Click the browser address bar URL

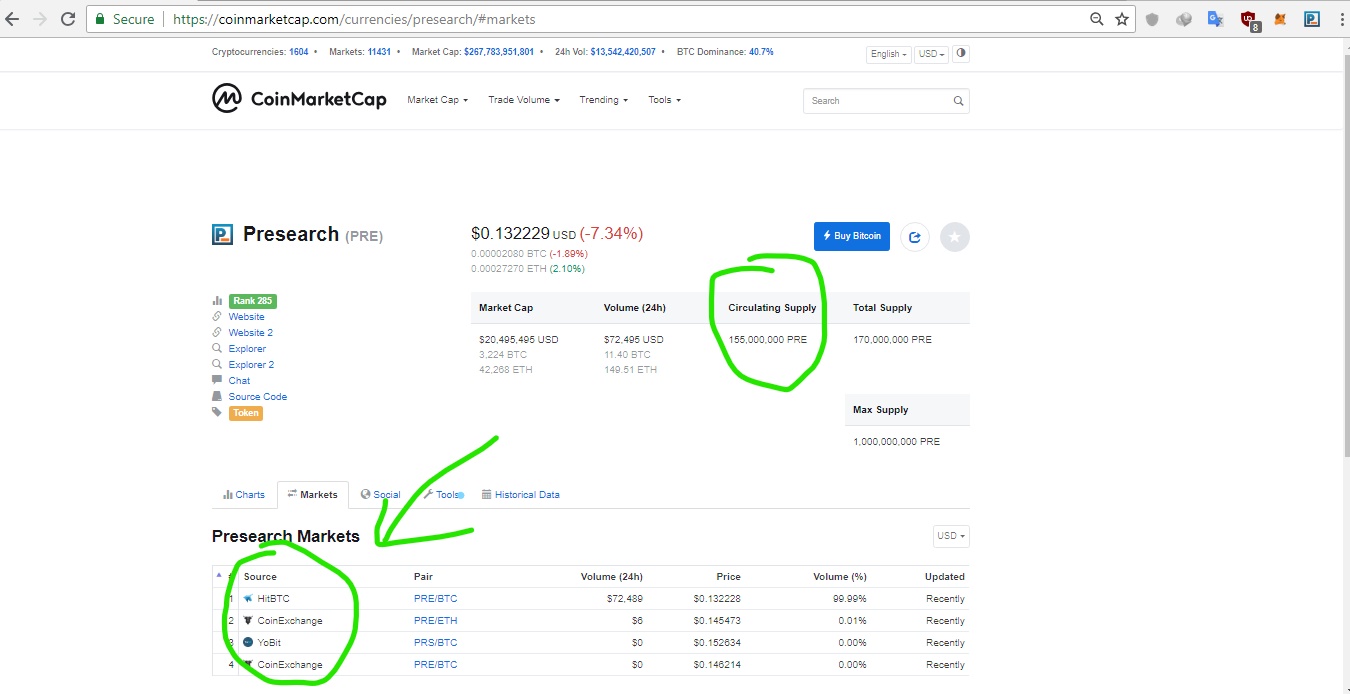click(354, 19)
